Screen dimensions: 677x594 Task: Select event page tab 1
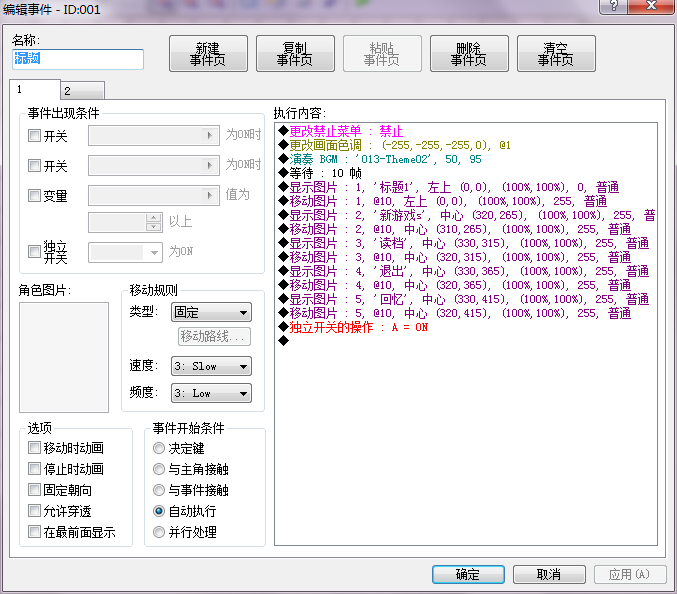pyautogui.click(x=35, y=89)
